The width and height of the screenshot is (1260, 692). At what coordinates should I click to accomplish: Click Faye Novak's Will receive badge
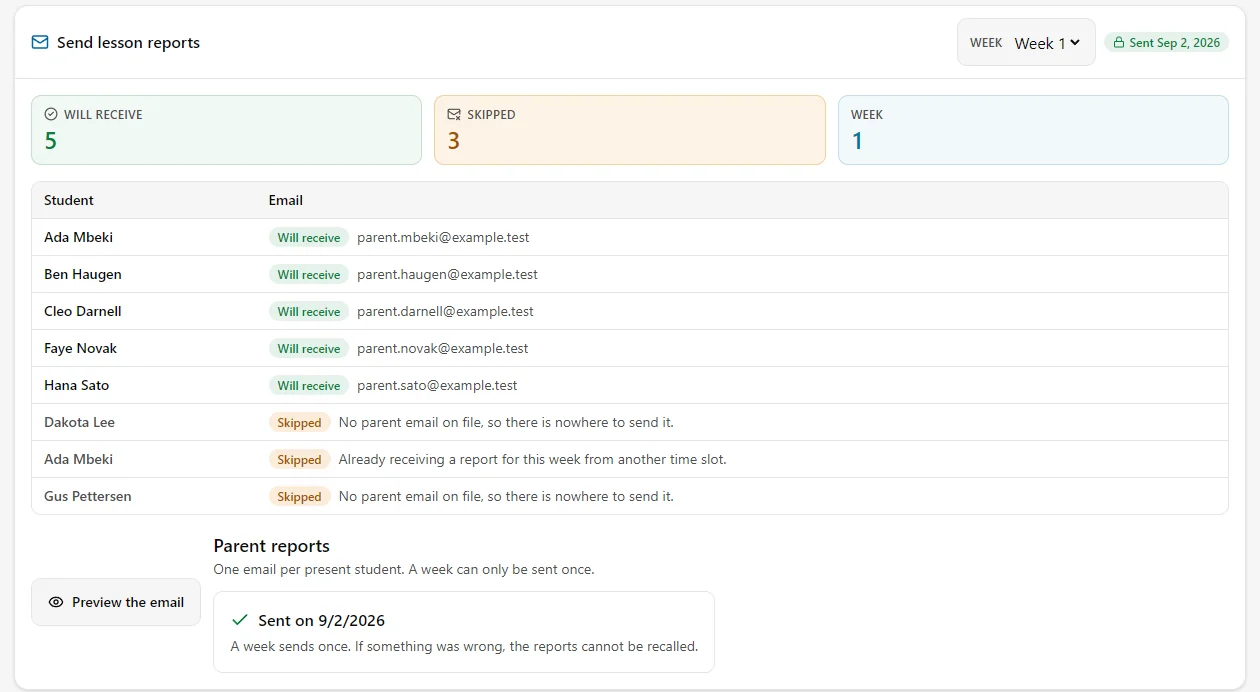(x=309, y=348)
